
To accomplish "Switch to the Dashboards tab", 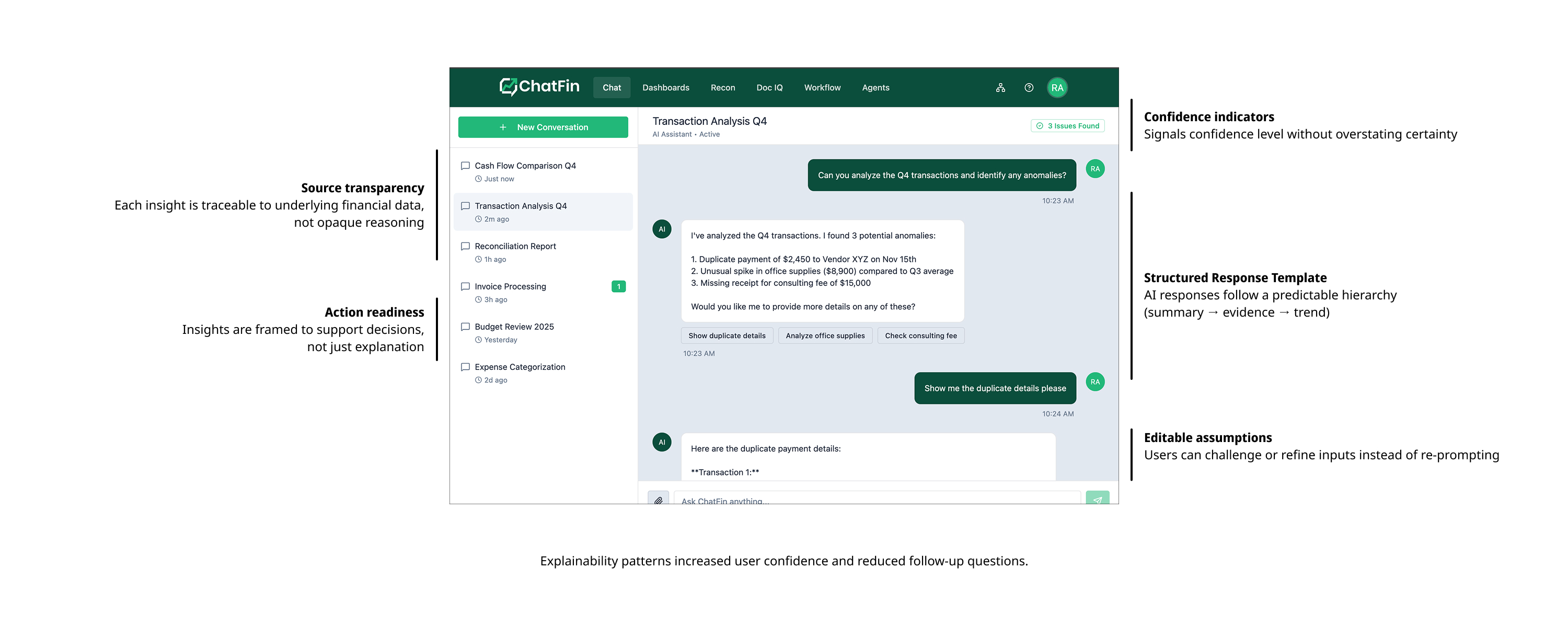I will pos(665,88).
